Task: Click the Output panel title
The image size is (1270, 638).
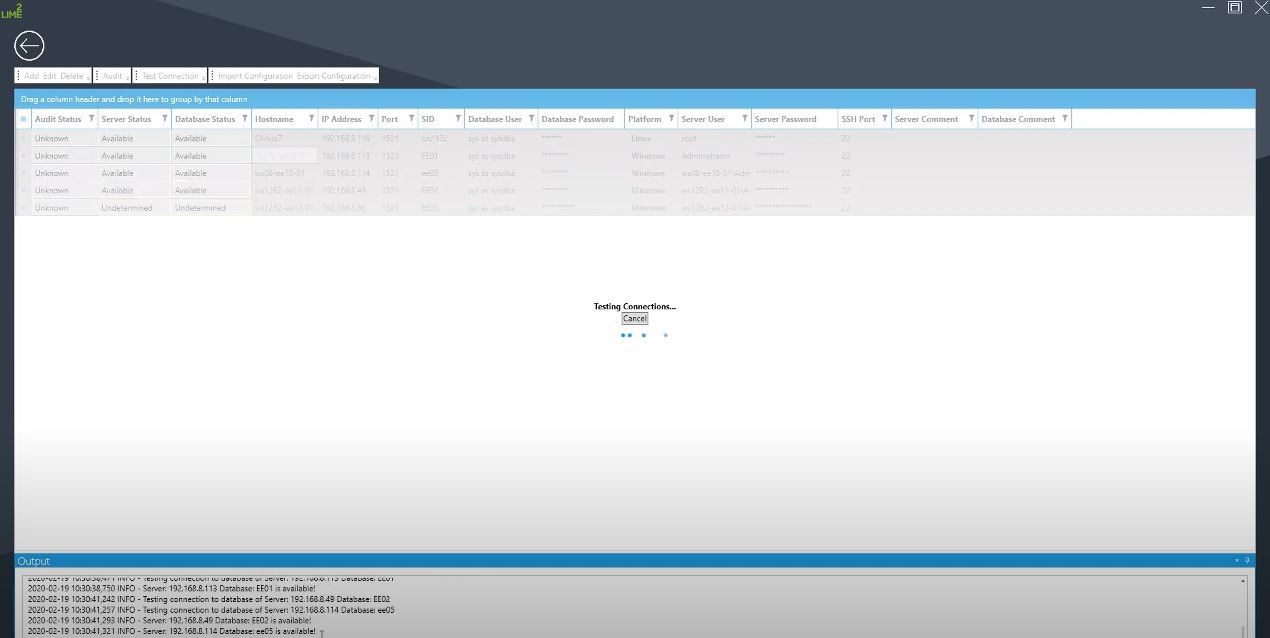Action: [33, 561]
